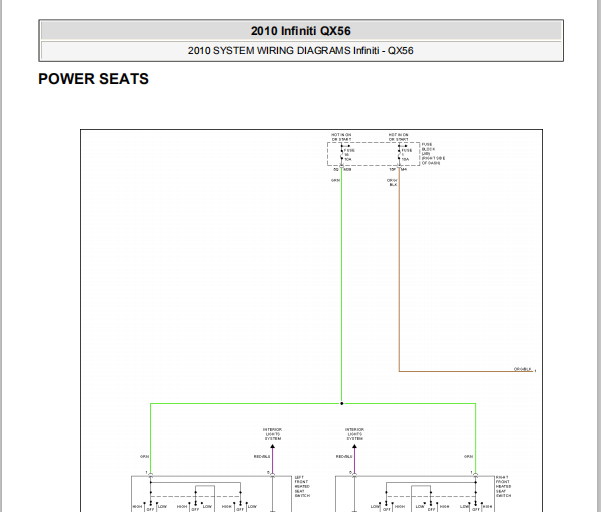Click the Fuse 1 10A symbol in fuse block
Viewport: 601px width, 512px height.
click(399, 154)
